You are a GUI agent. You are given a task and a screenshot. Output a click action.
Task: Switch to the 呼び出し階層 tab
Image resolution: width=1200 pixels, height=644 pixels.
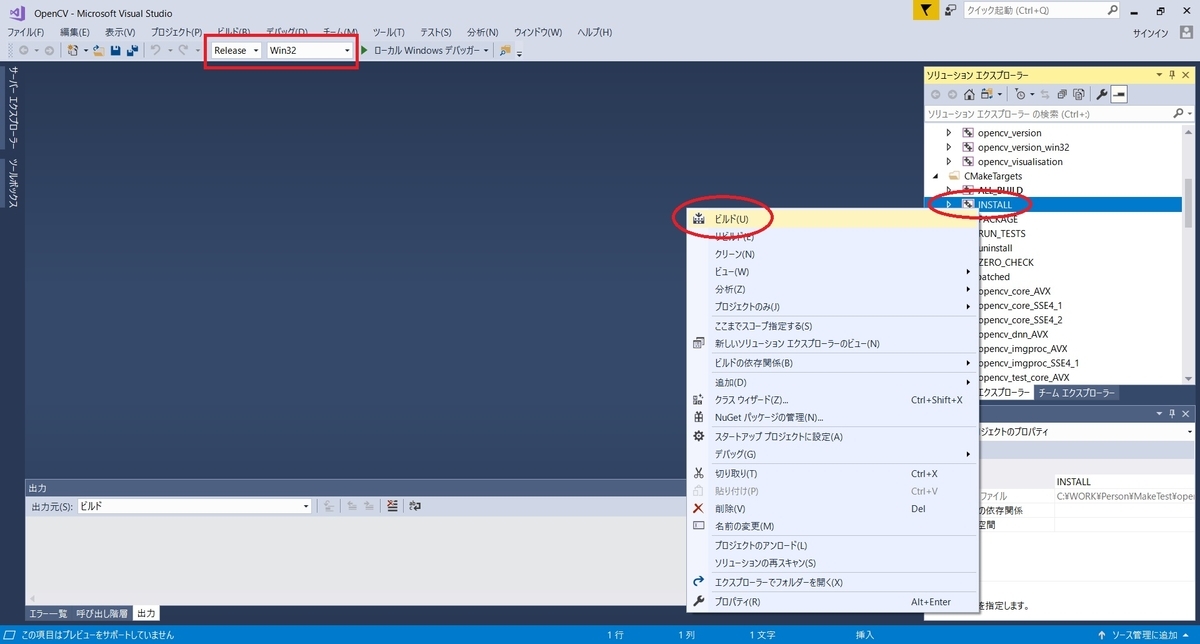tap(102, 613)
